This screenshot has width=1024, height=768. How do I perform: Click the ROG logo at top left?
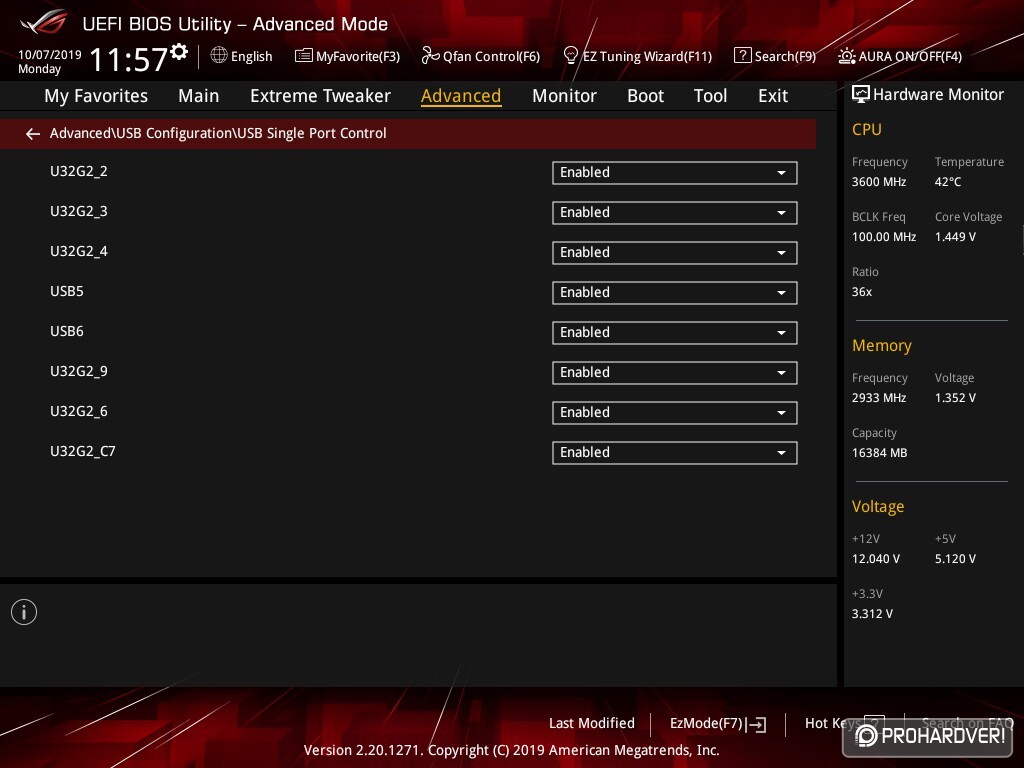coord(44,23)
